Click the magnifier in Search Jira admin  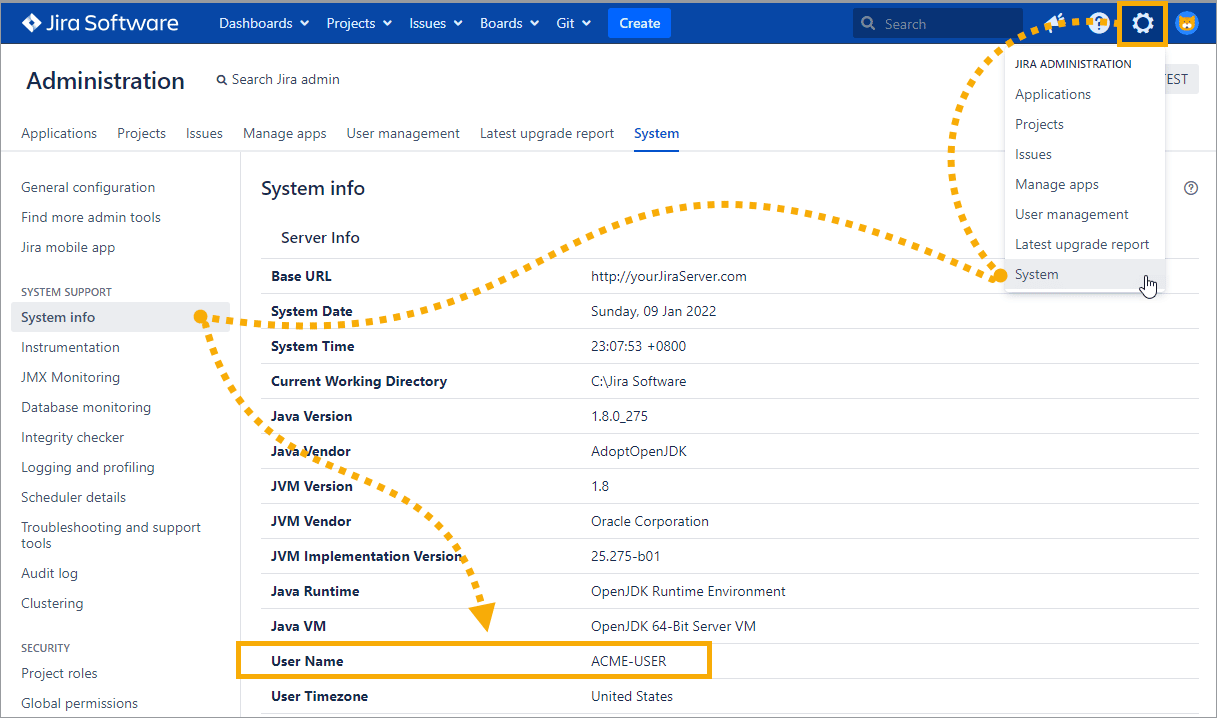pos(222,80)
